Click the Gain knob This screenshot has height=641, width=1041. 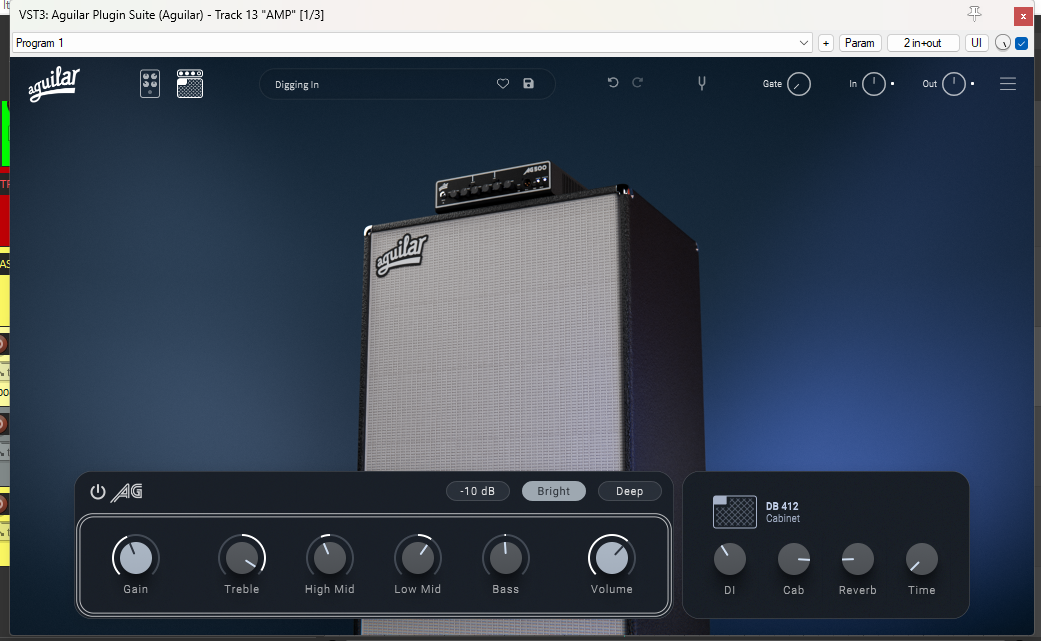coord(136,558)
